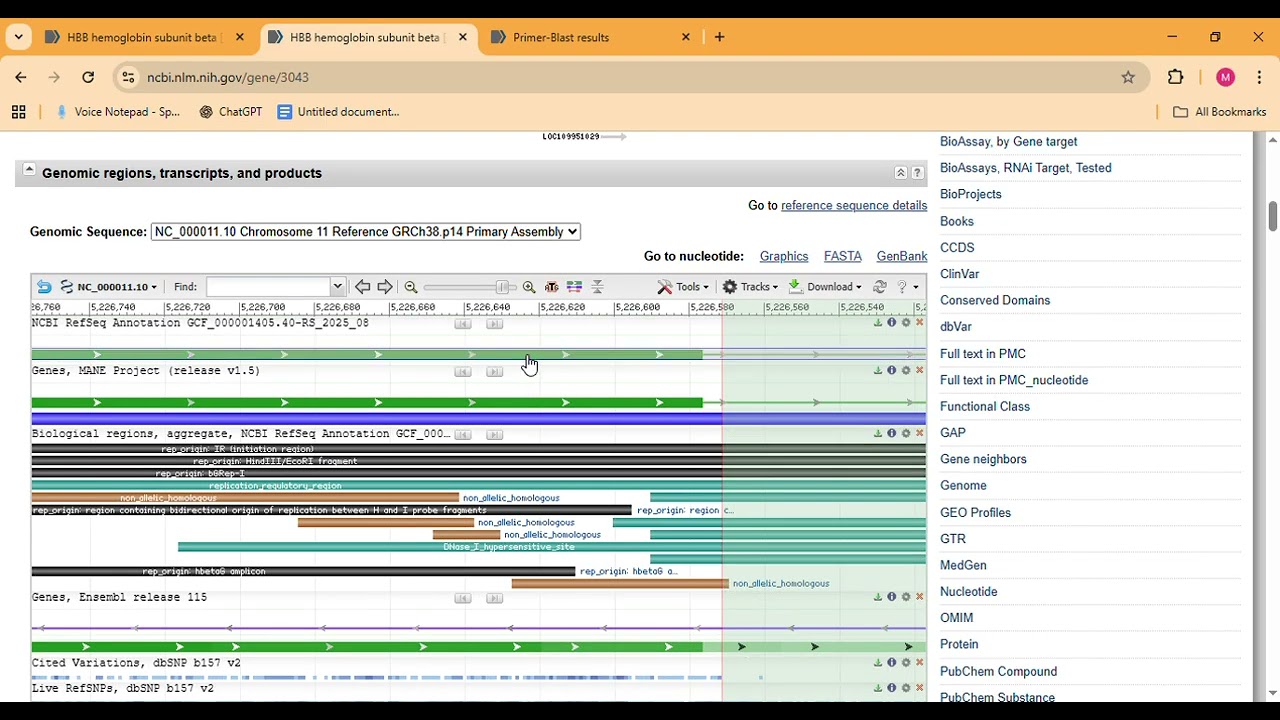Show info for NCBI RefSeq Annotation track
The image size is (1280, 720).
click(x=892, y=323)
